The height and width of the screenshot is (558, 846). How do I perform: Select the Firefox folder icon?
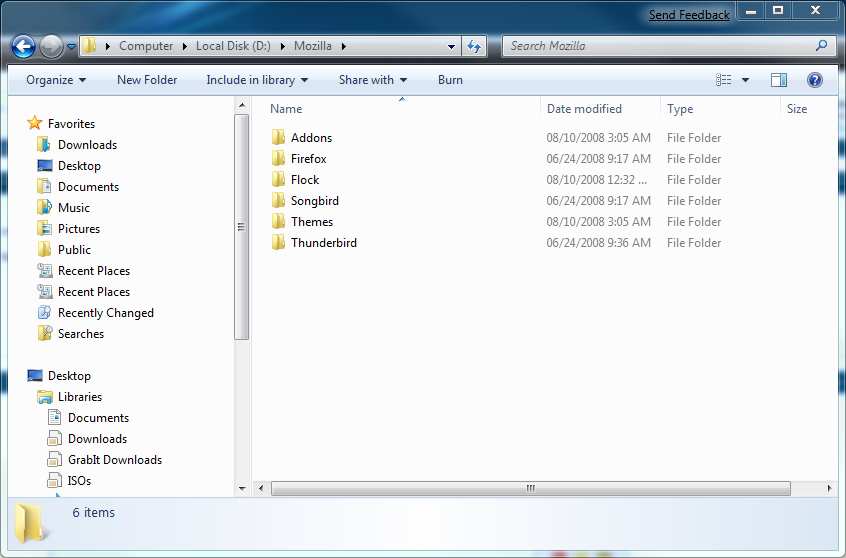(278, 159)
